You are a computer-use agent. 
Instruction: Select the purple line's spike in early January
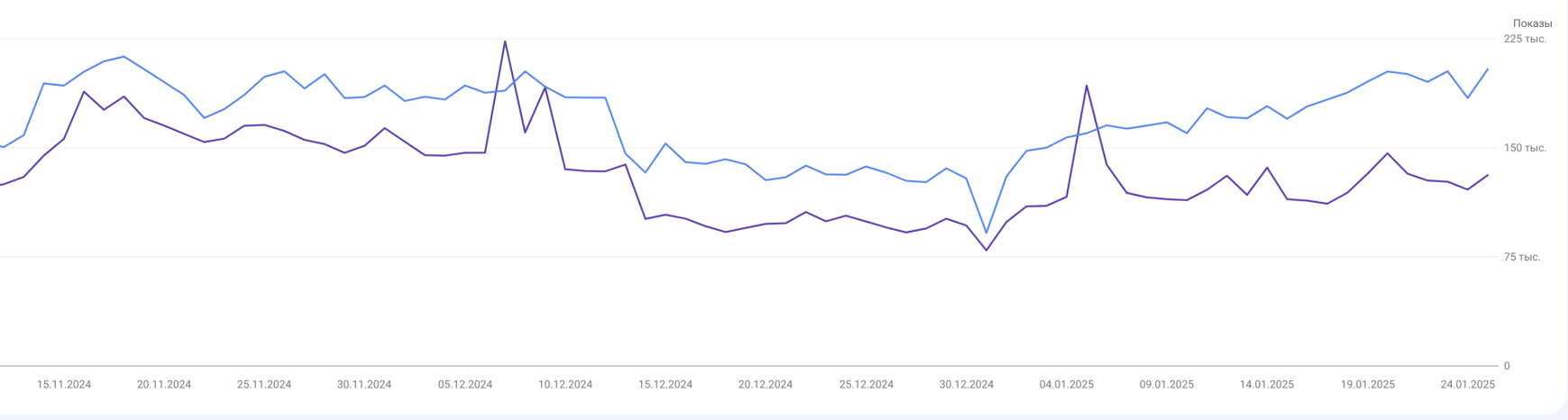(1087, 86)
